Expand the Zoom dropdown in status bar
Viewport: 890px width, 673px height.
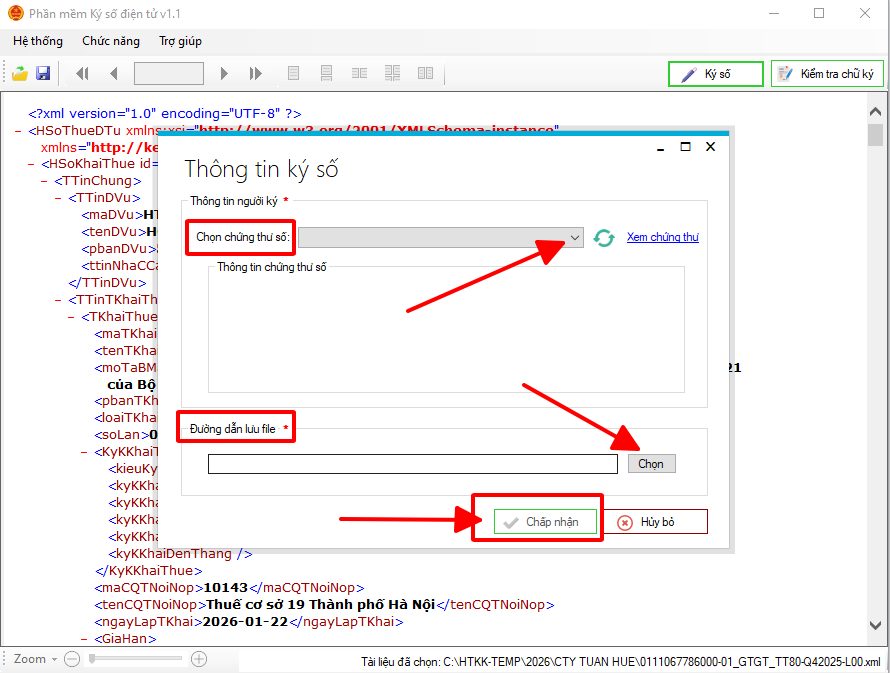pos(54,659)
